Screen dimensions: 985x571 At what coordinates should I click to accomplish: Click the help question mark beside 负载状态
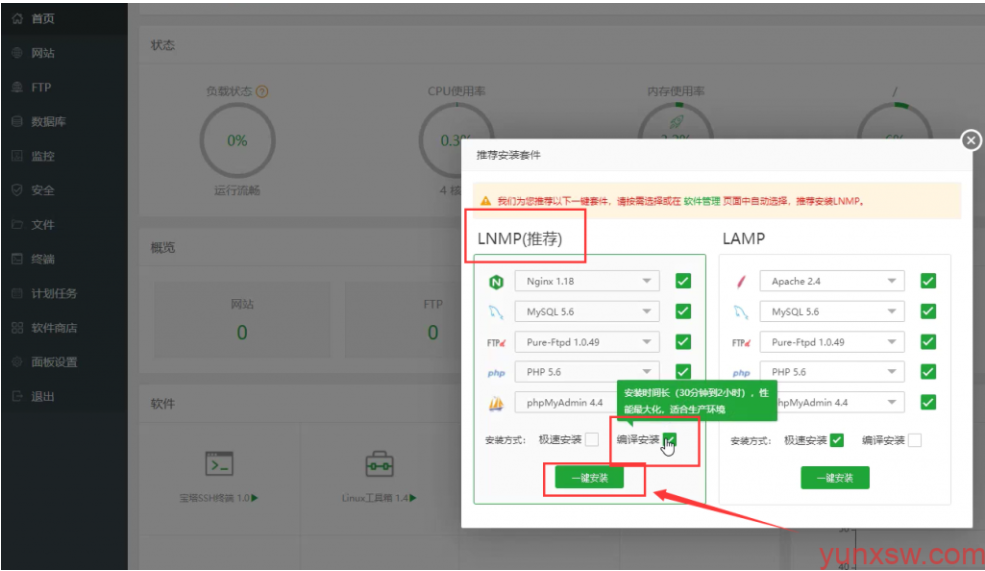click(262, 92)
